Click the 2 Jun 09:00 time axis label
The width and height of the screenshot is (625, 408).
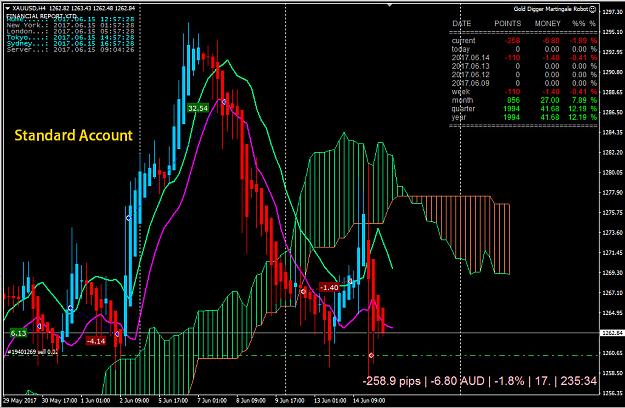click(134, 400)
